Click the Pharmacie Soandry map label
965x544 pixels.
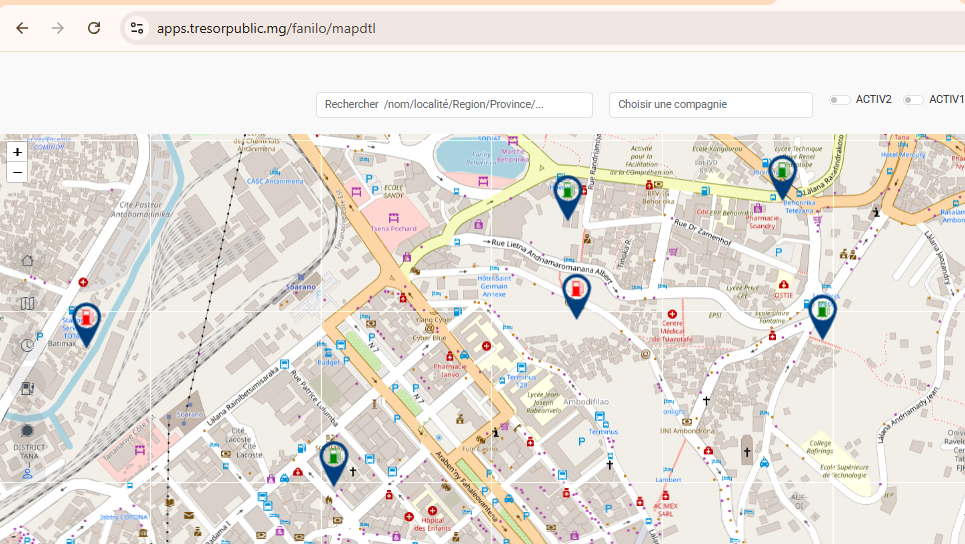pos(762,222)
